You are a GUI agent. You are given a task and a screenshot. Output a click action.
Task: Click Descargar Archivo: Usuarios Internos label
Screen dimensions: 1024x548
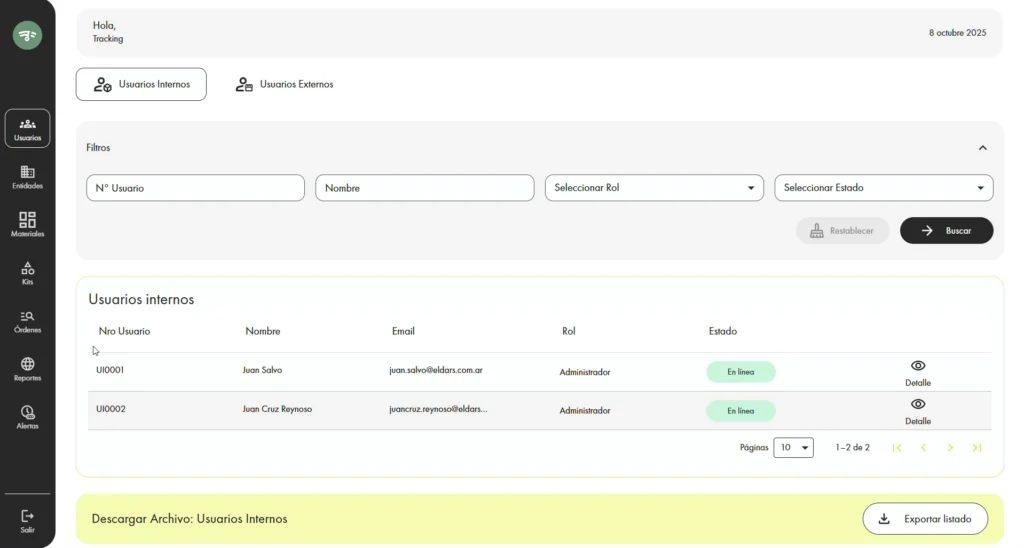click(189, 519)
